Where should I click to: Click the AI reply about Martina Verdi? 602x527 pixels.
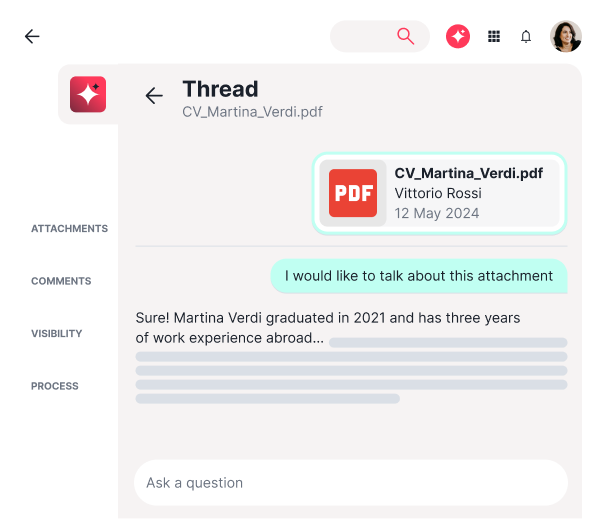click(x=327, y=328)
